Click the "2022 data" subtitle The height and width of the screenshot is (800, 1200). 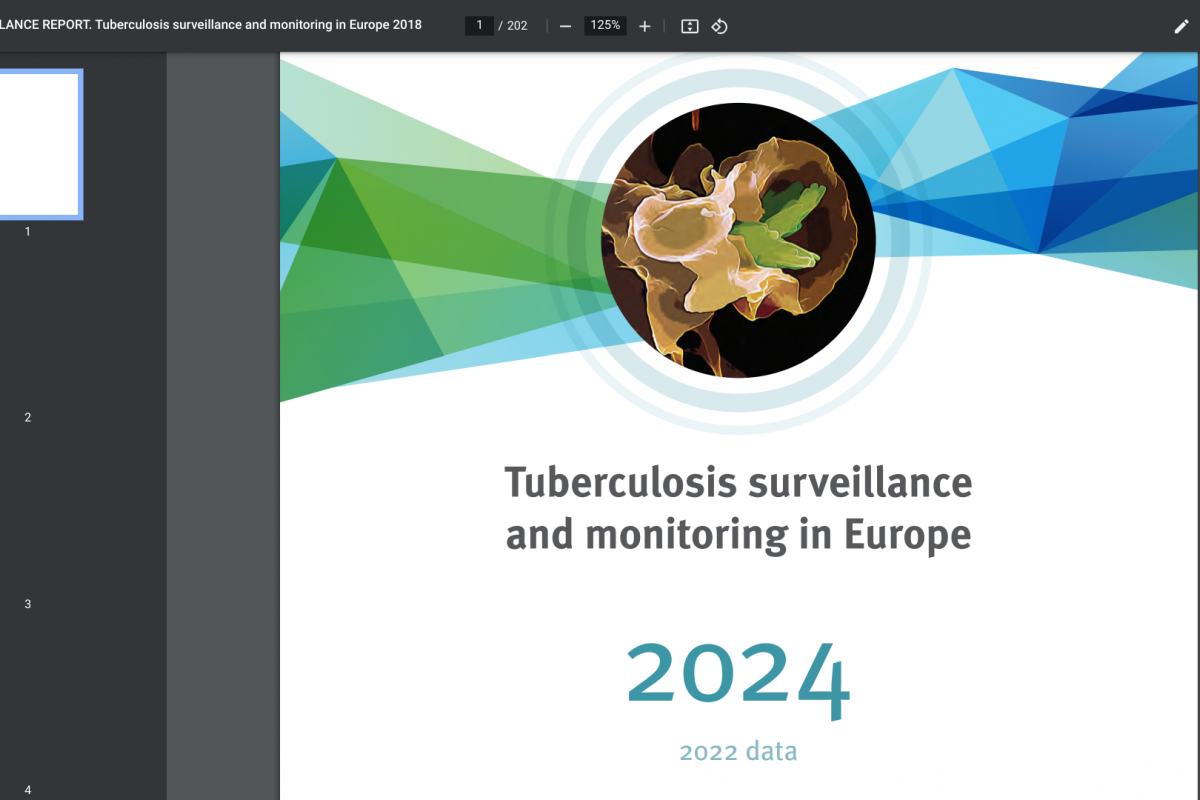click(738, 751)
